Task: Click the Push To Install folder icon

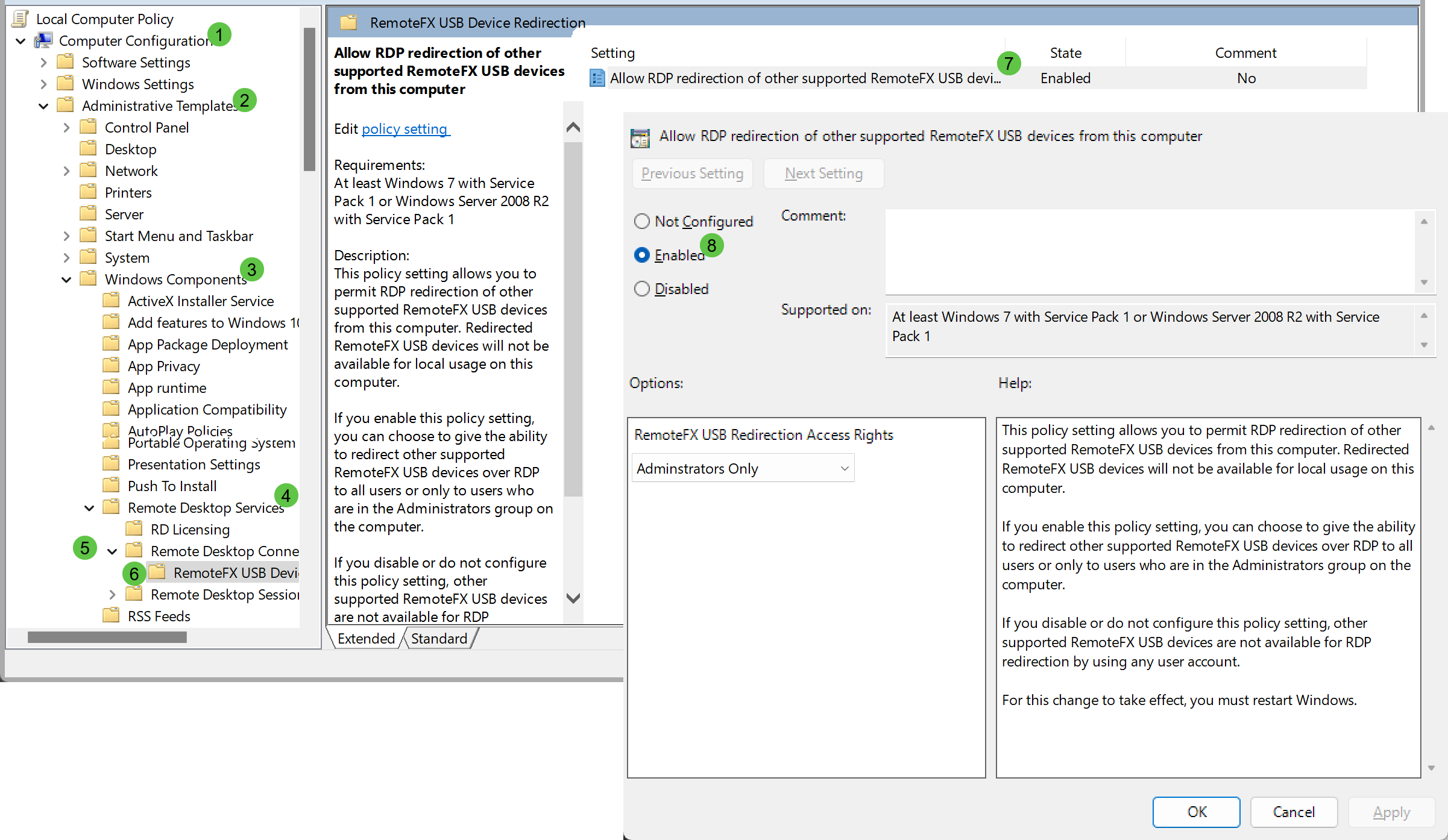Action: (111, 486)
